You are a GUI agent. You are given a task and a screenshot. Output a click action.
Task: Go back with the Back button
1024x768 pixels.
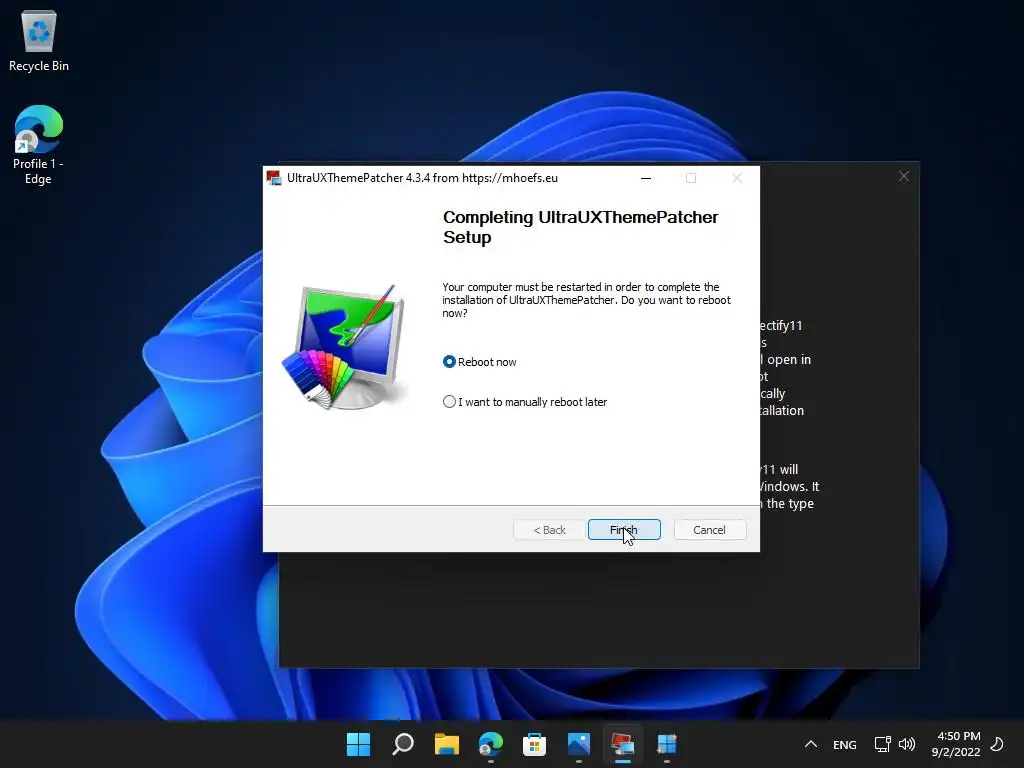[x=549, y=530]
